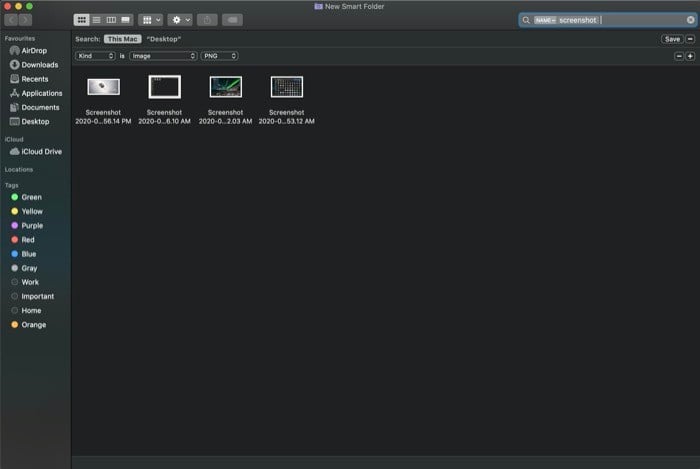Click file name Screenshot 2020-0...56.14 PM

pos(103,117)
